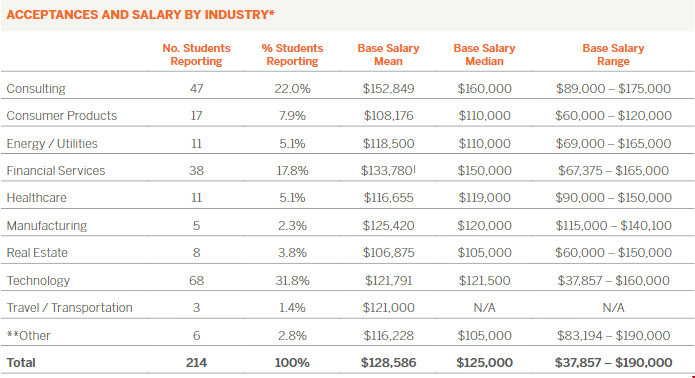Click the Base Salary Median header
The width and height of the screenshot is (695, 378).
pos(484,55)
